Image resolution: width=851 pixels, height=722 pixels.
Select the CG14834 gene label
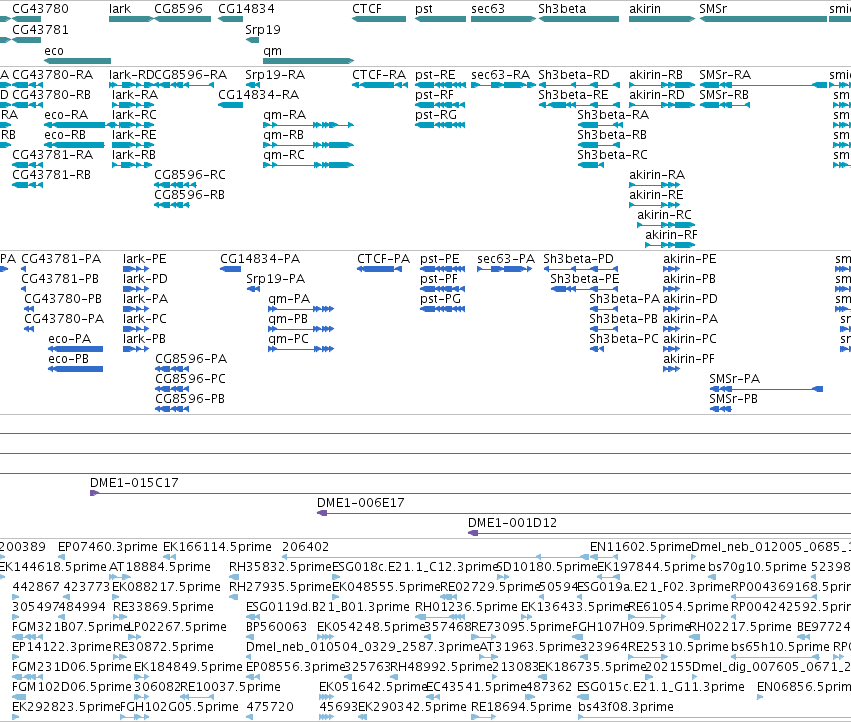click(246, 9)
